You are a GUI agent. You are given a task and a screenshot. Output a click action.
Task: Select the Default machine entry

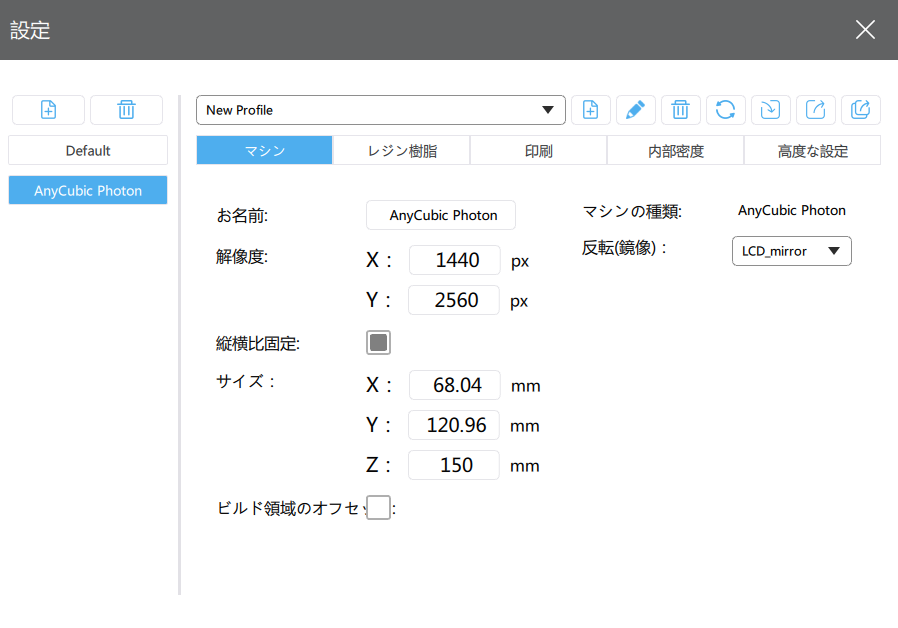click(88, 151)
